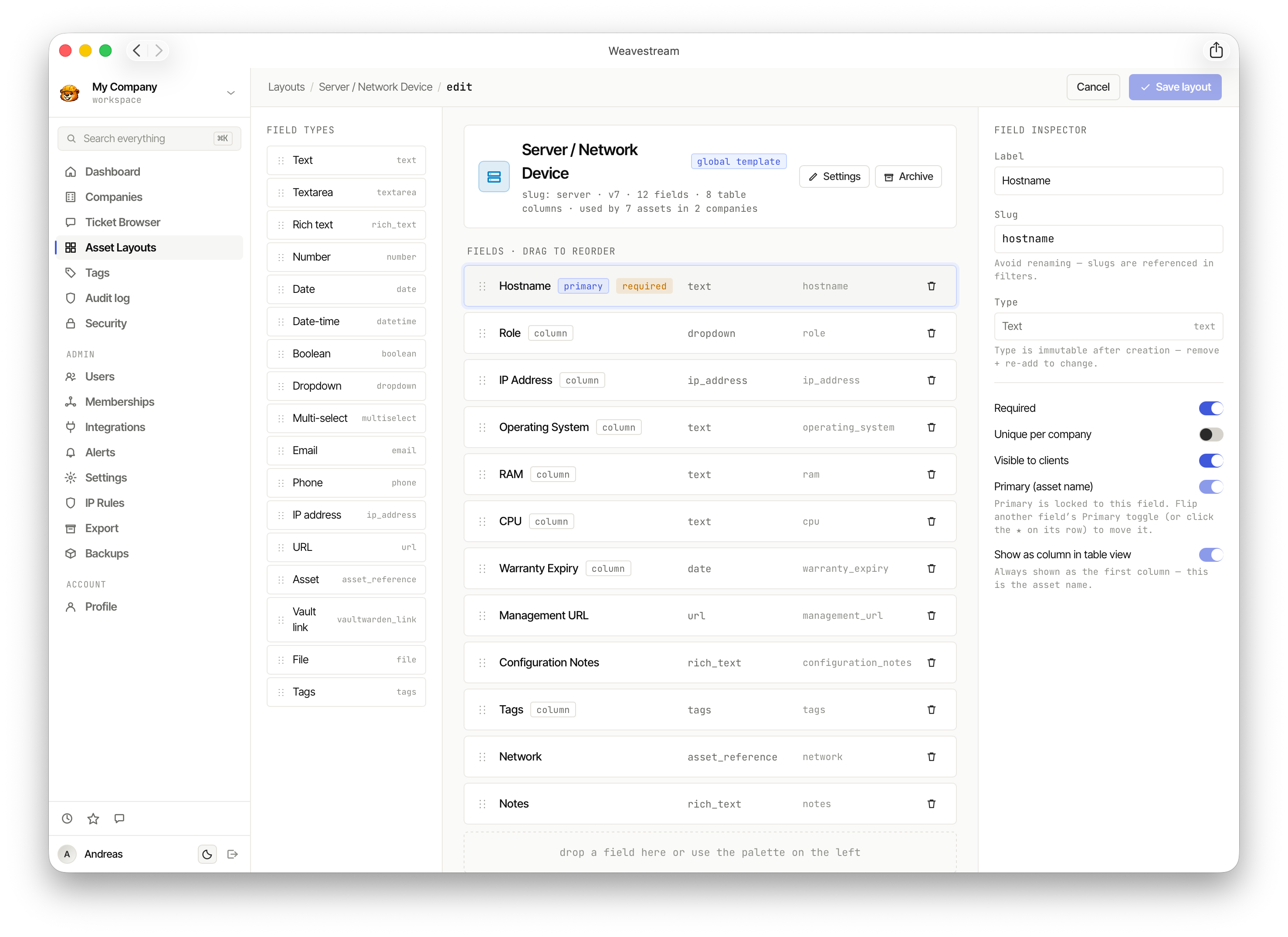Screen dimensions: 1288x937
Task: Select the Dropdown field type
Action: [346, 386]
